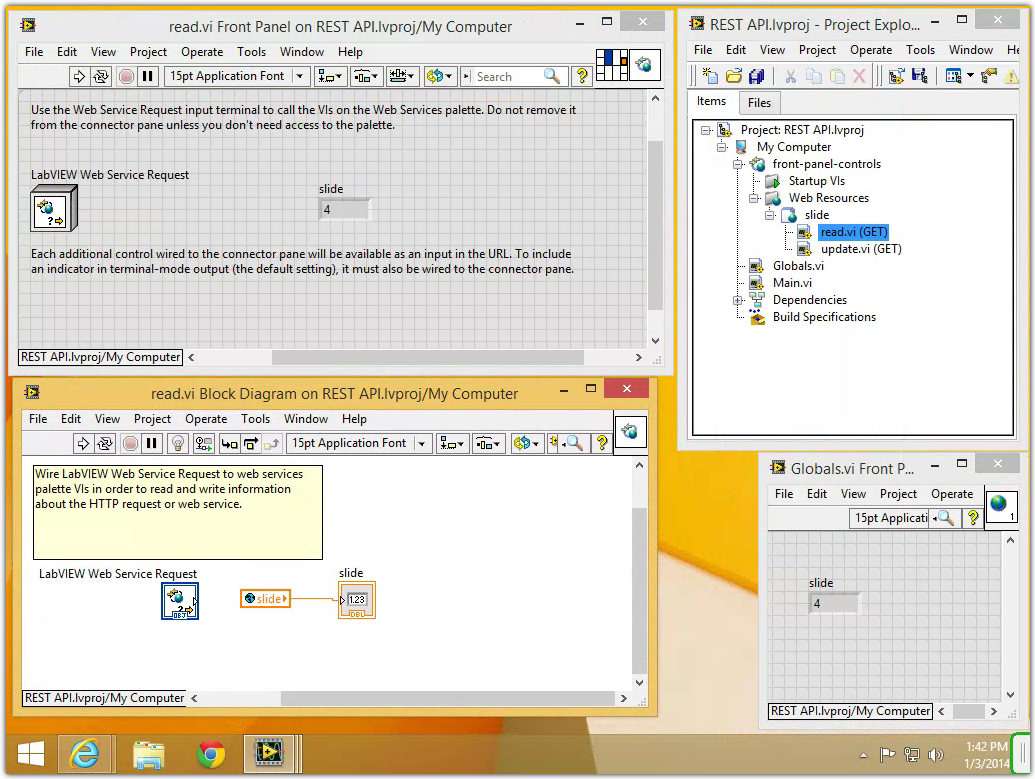Open Align Objects dropdown in Block Diagram

pyautogui.click(x=455, y=443)
